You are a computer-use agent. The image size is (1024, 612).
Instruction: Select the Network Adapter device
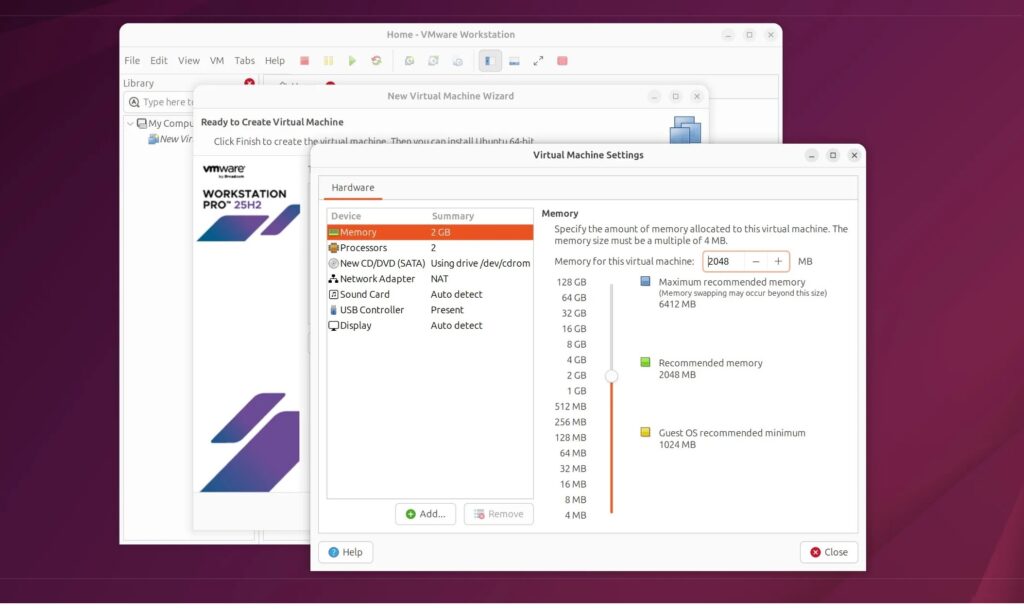377,279
